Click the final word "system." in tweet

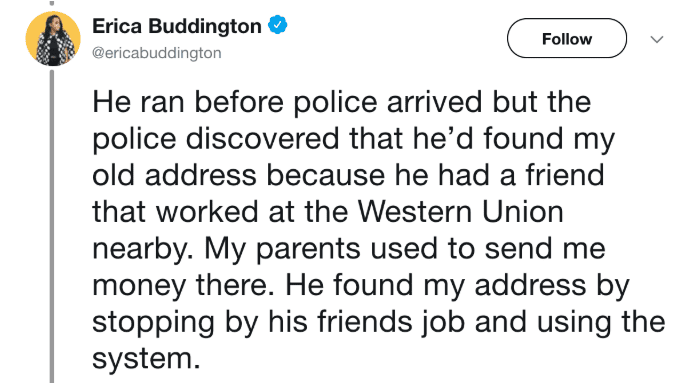coord(146,359)
